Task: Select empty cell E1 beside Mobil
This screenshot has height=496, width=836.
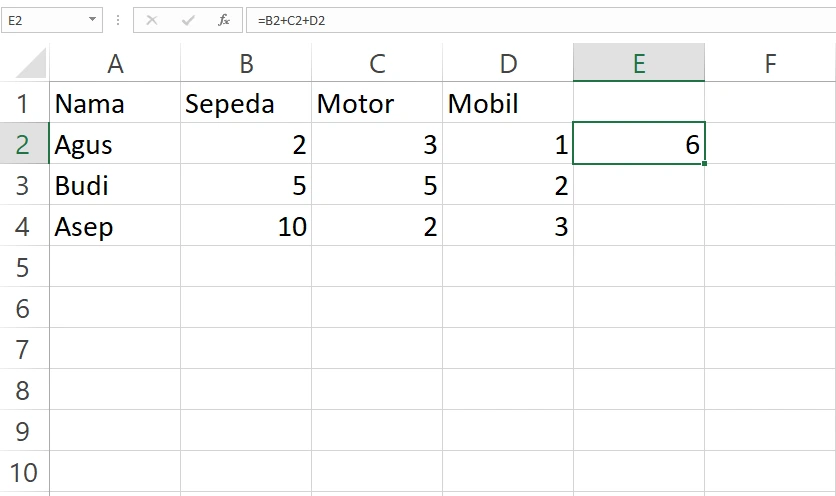Action: click(639, 102)
